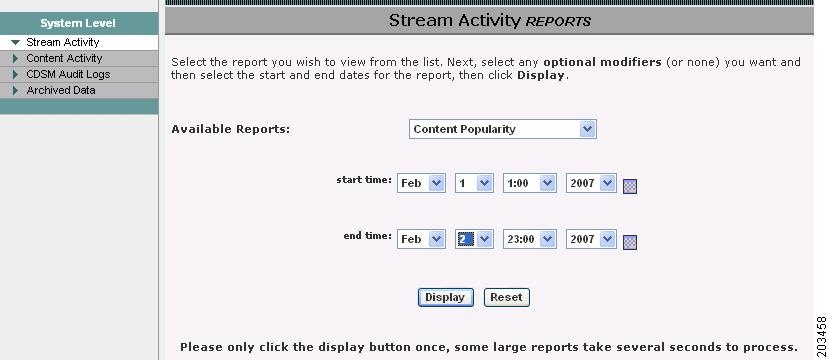The height and width of the screenshot is (360, 828).
Task: Open the end time month dropdown
Action: 421,239
